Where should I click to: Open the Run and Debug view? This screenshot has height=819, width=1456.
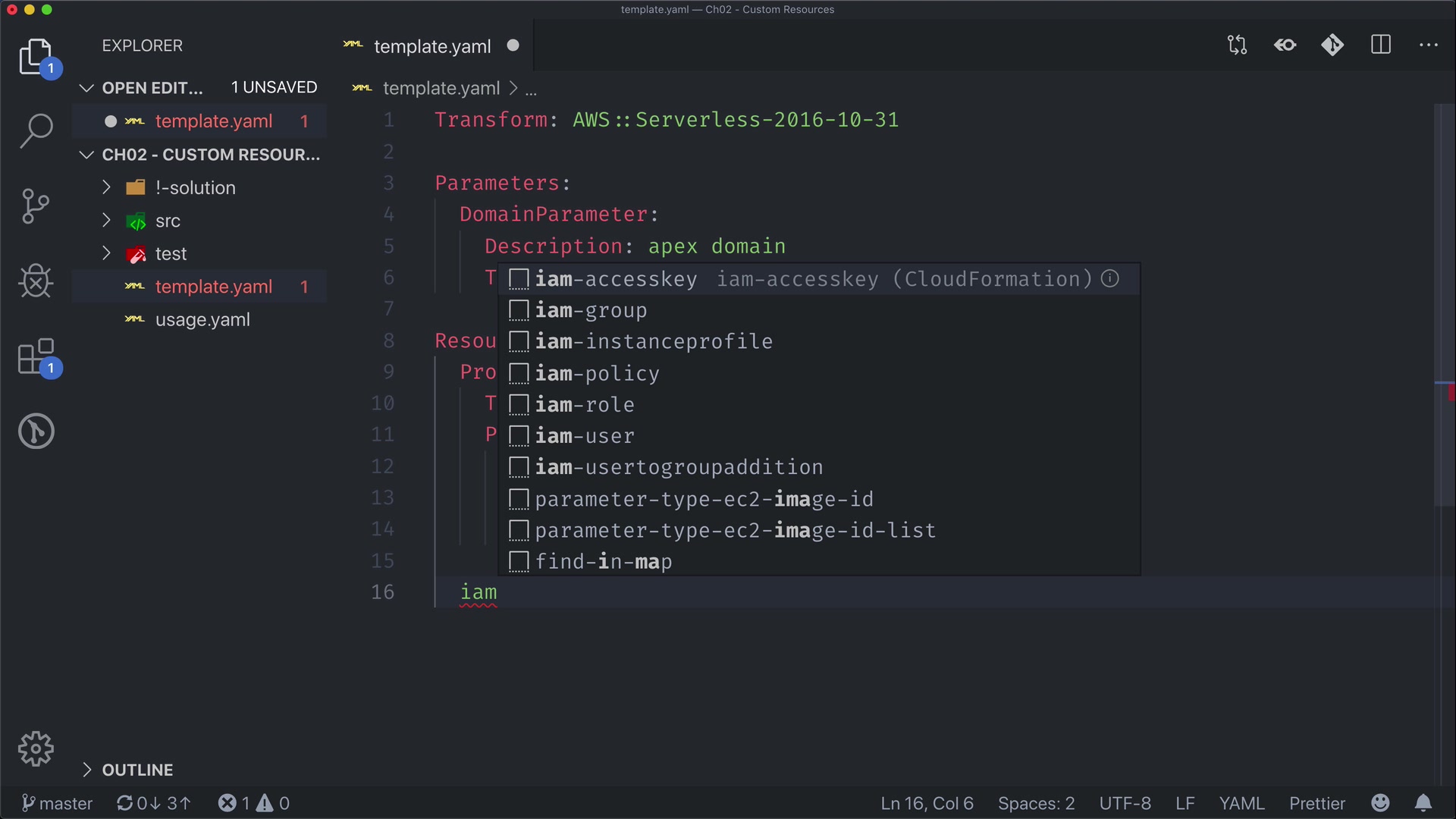click(36, 281)
